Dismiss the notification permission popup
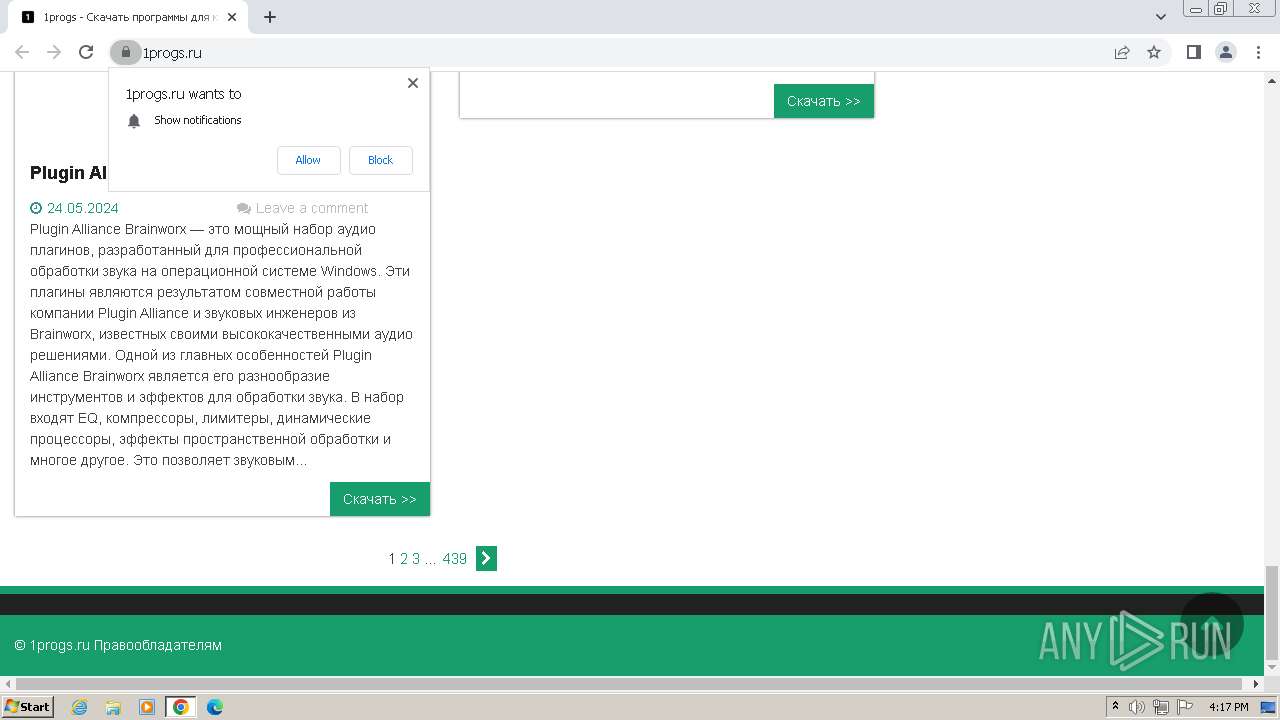The height and width of the screenshot is (720, 1280). point(413,83)
